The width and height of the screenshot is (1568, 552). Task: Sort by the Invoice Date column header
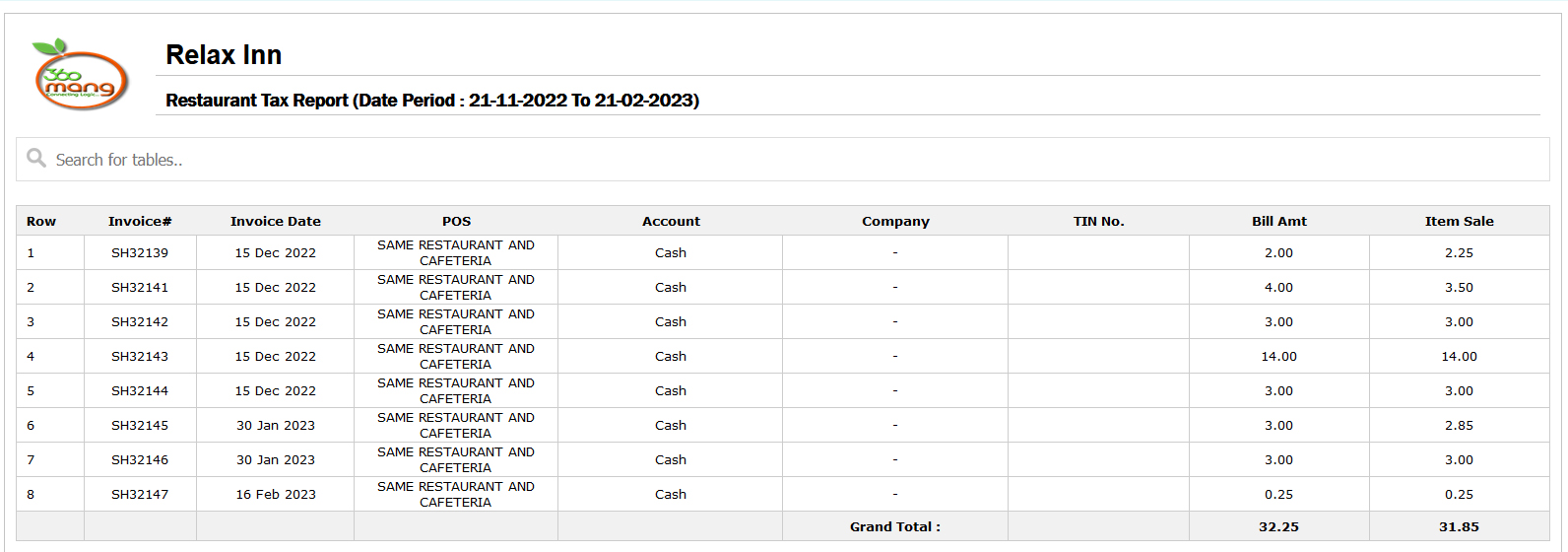click(x=276, y=222)
